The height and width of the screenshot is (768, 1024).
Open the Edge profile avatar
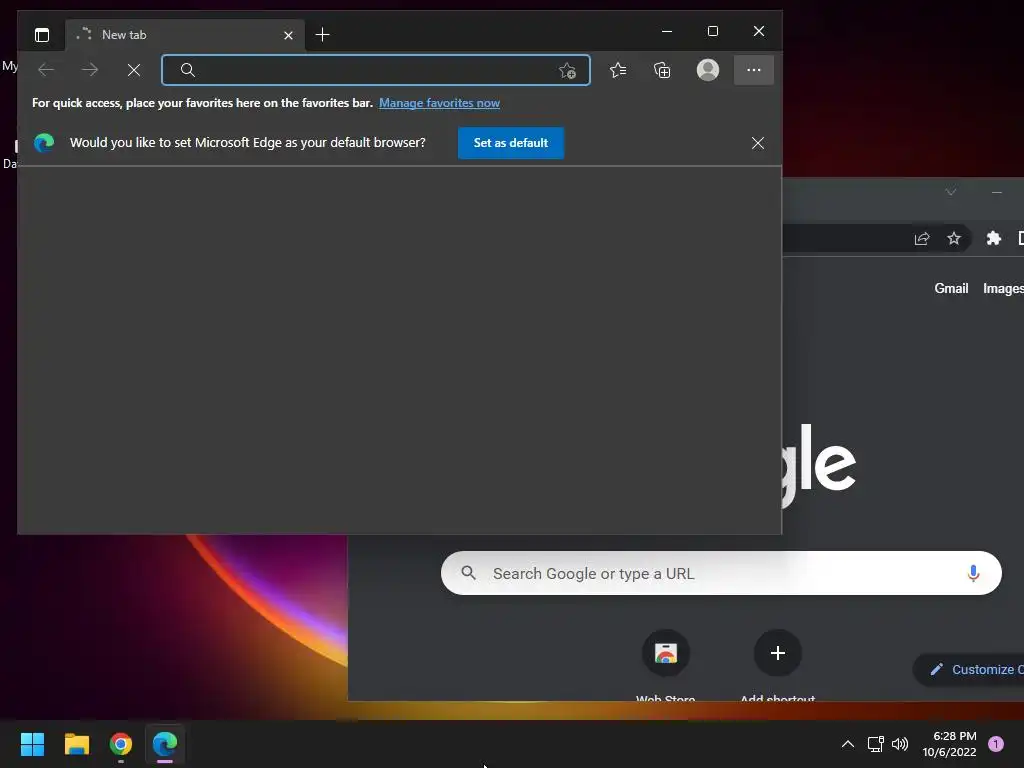click(x=708, y=70)
